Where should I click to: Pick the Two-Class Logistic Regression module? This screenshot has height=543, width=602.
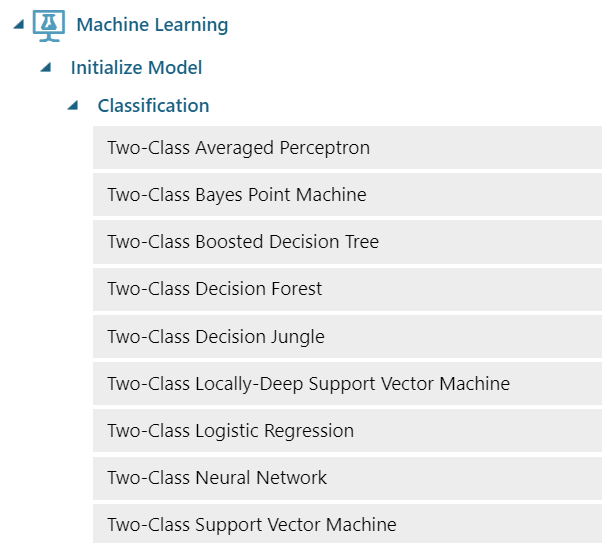230,431
